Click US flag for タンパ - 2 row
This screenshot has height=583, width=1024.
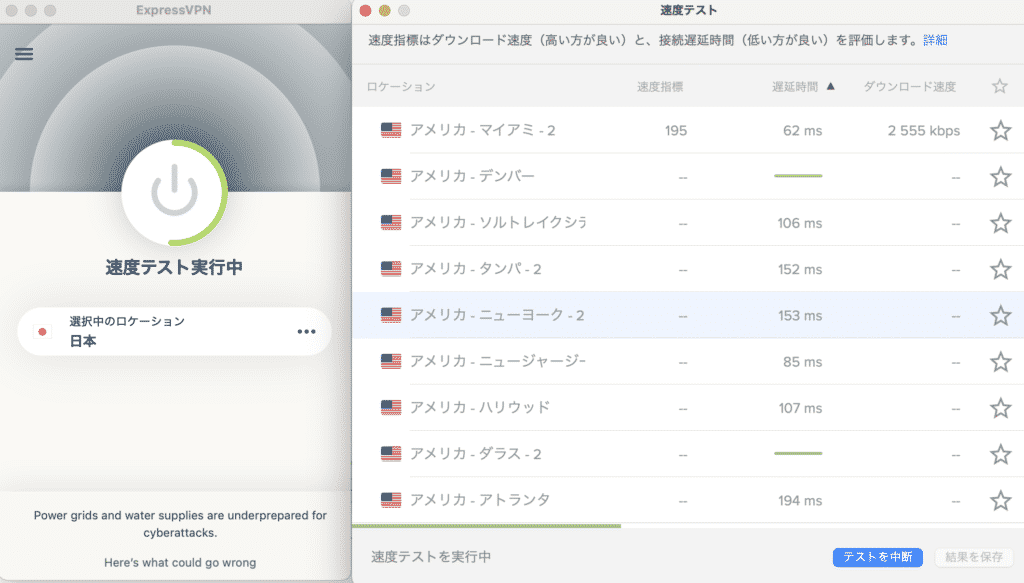coord(391,269)
